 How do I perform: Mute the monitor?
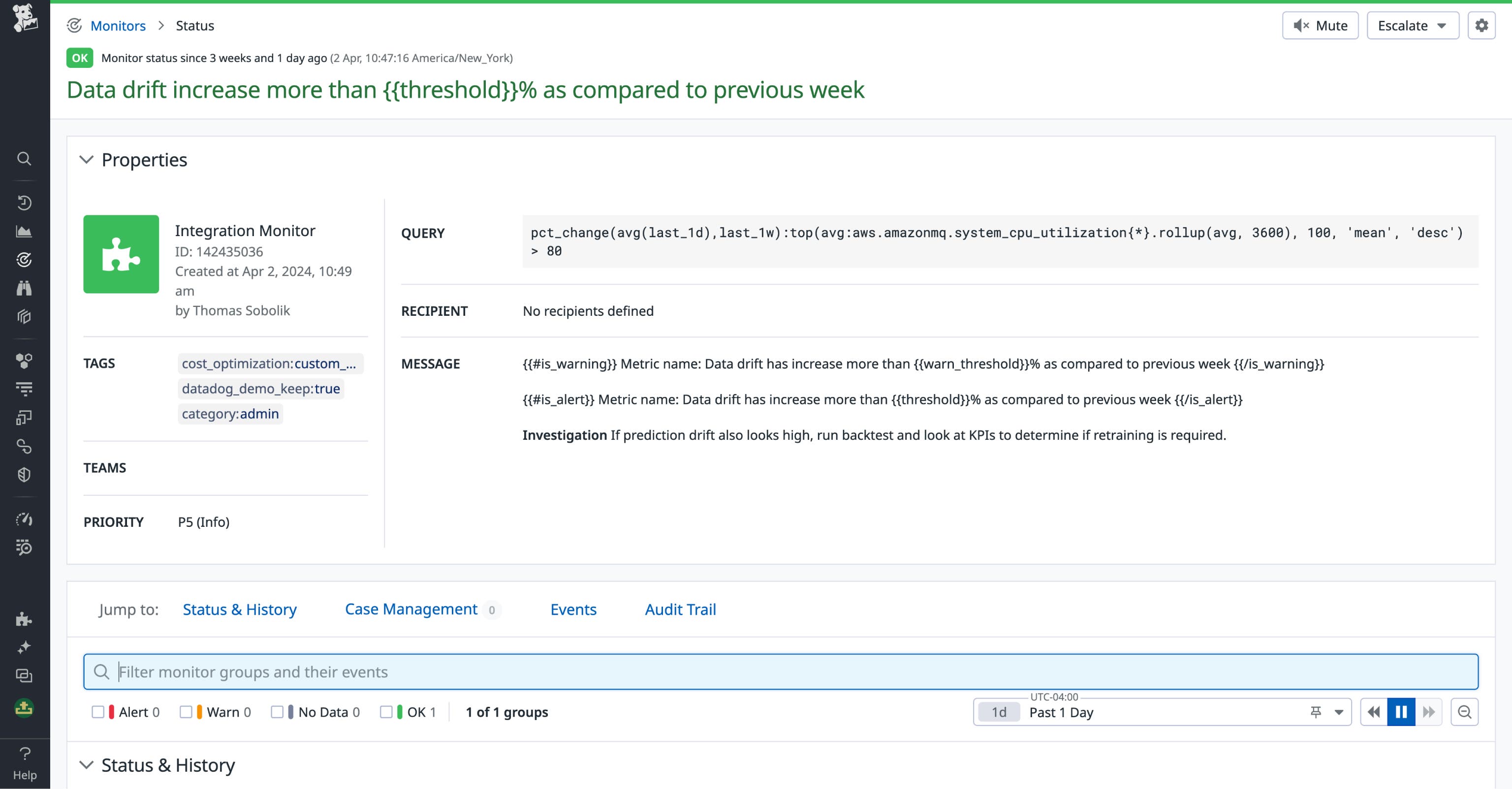point(1320,25)
